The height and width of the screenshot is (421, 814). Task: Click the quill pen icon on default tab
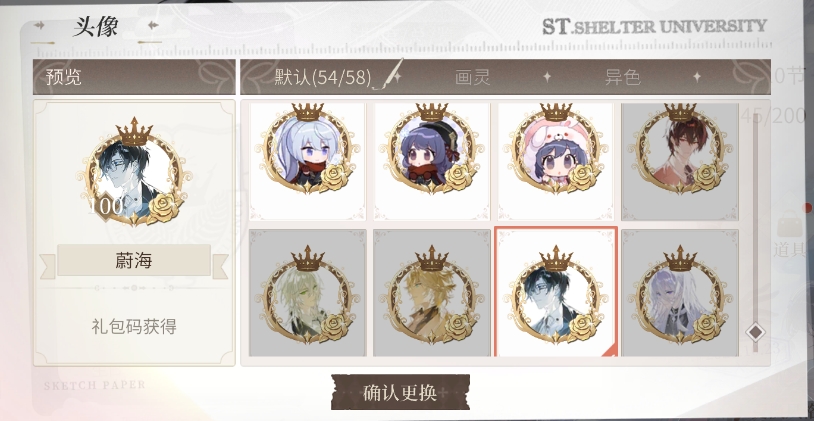pos(387,74)
